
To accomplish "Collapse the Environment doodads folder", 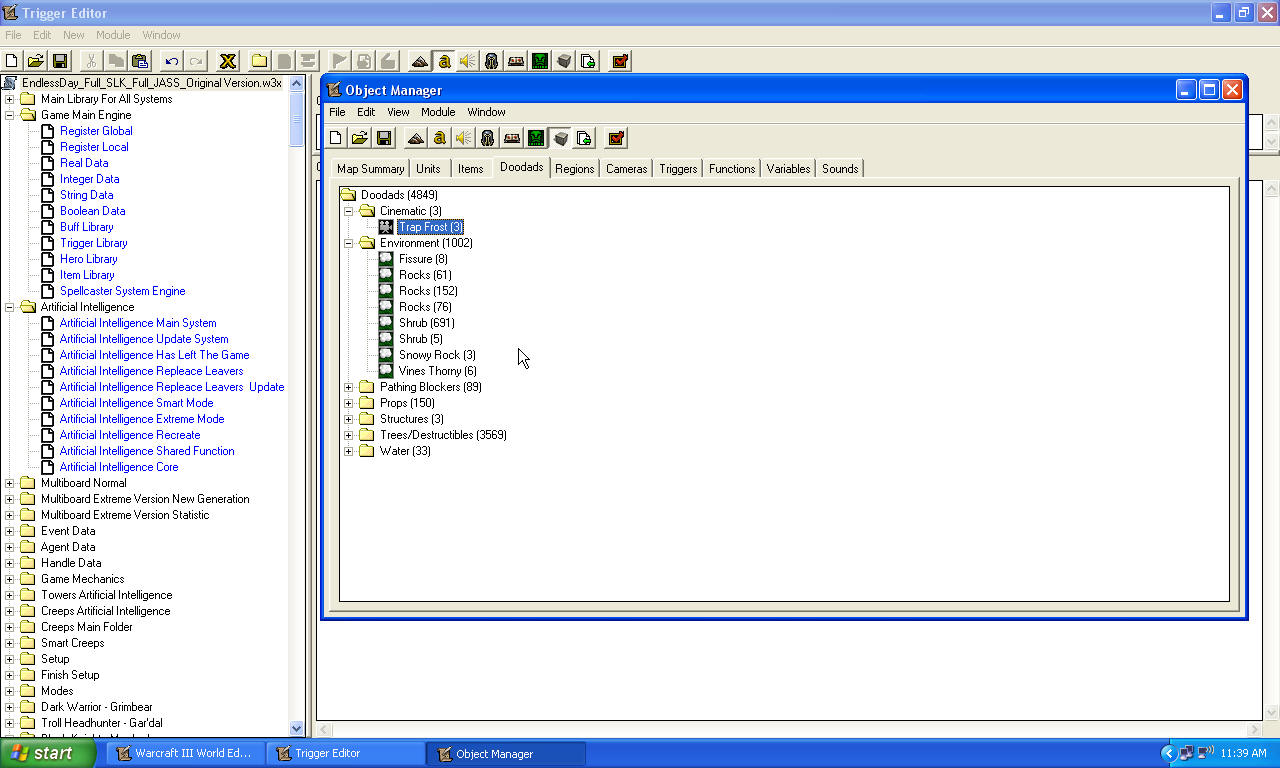I will pyautogui.click(x=349, y=243).
